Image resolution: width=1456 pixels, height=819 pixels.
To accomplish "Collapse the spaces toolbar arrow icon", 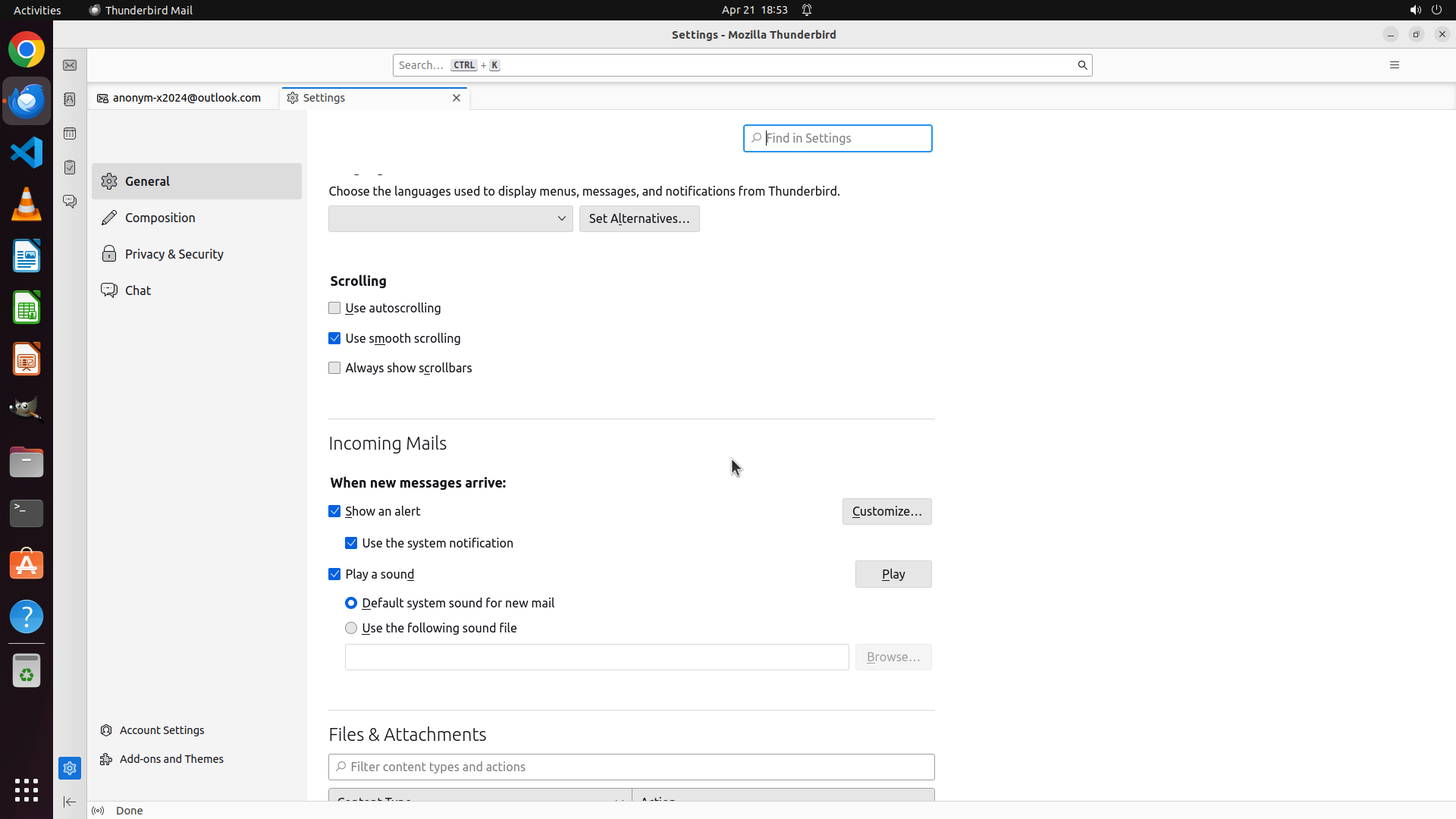I will click(x=70, y=802).
